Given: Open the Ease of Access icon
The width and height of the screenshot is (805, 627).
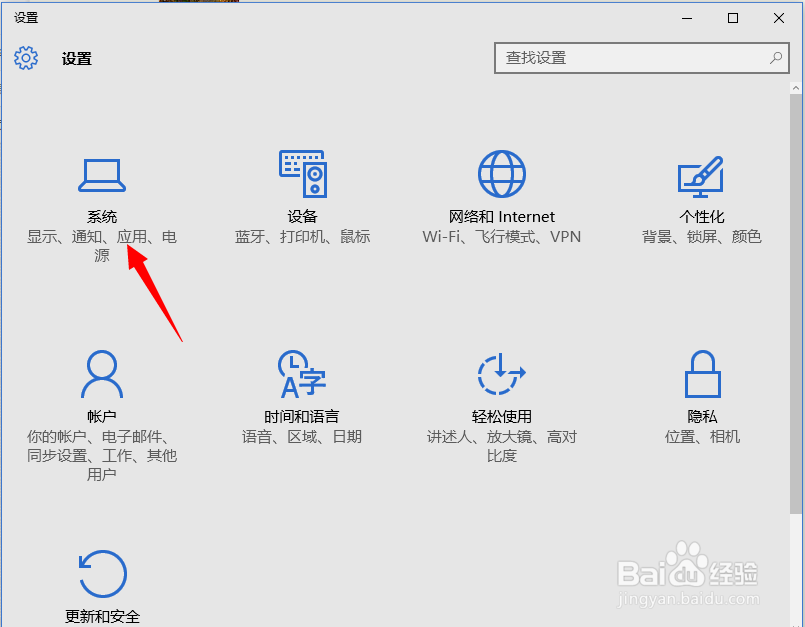Looking at the screenshot, I should pyautogui.click(x=501, y=374).
